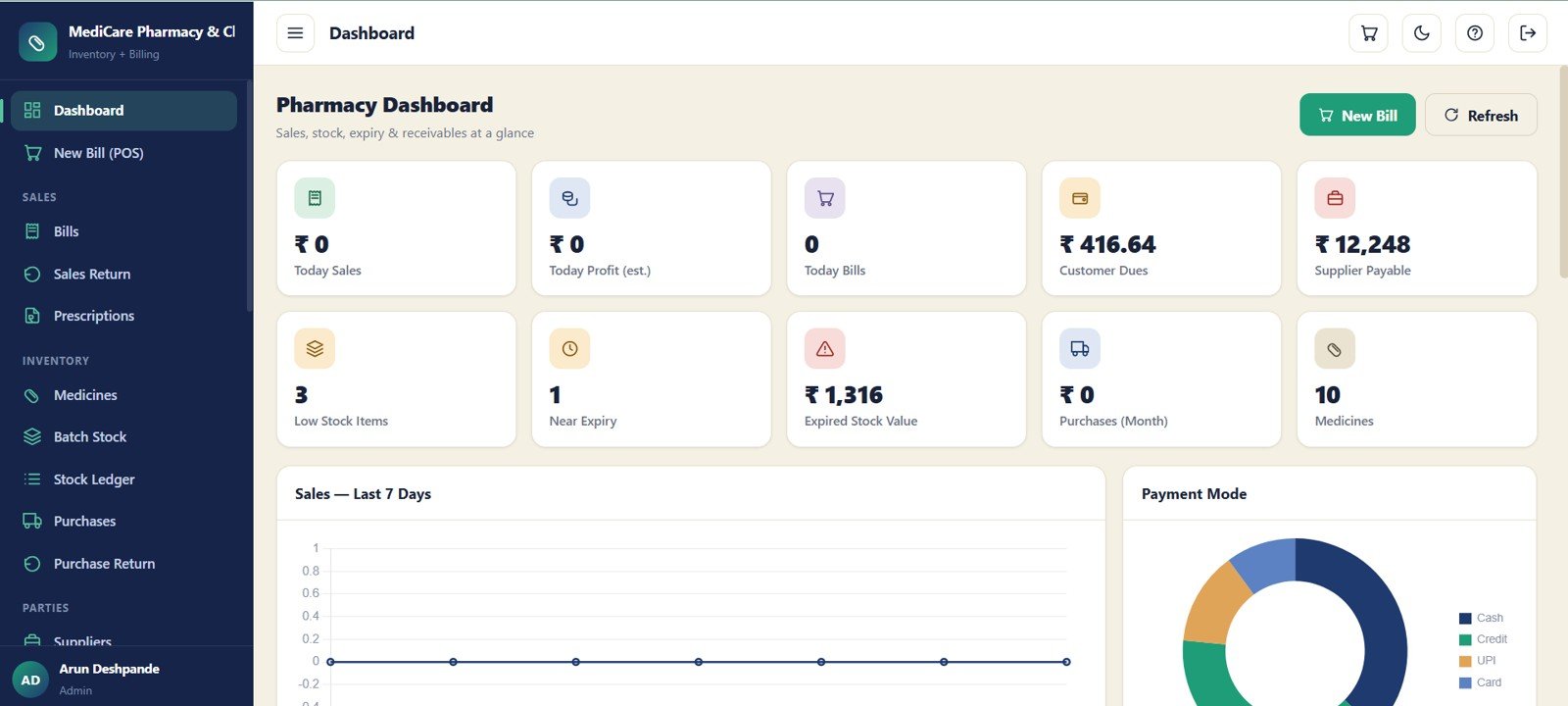Open Stock Ledger in sidebar
The width and height of the screenshot is (1568, 706).
[x=123, y=479]
